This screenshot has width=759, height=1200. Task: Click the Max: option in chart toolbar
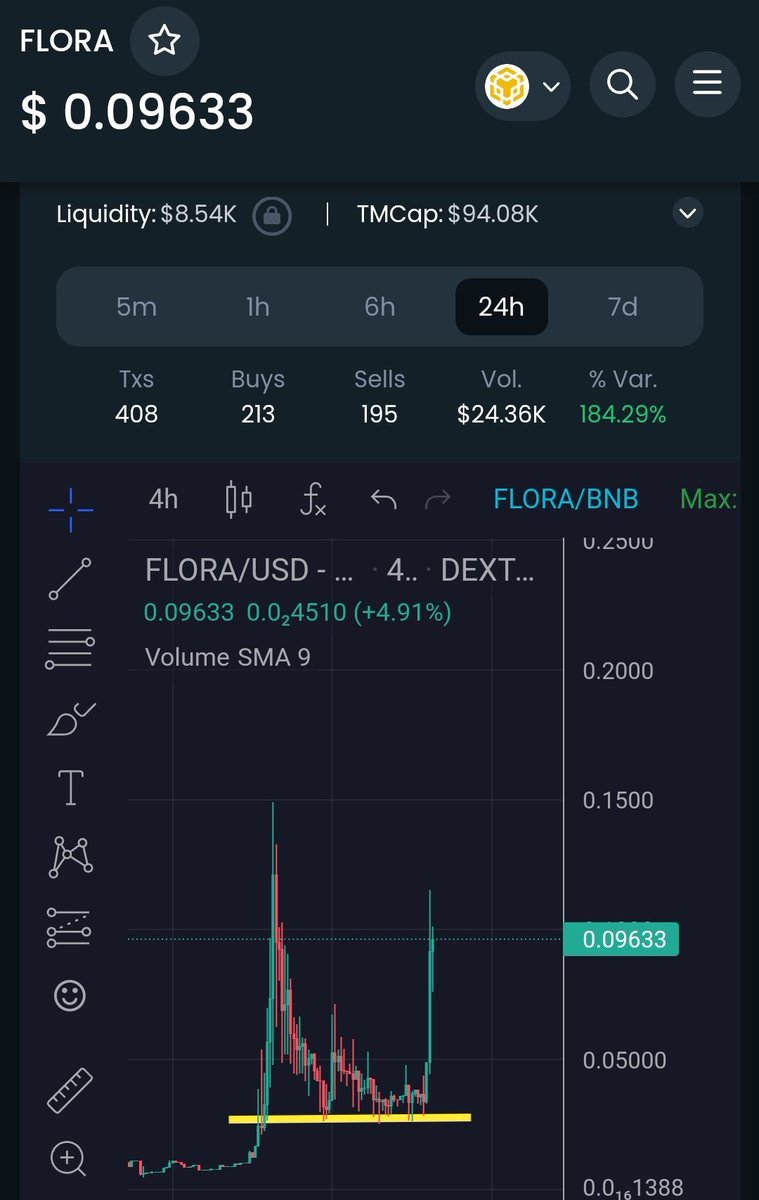coord(708,498)
